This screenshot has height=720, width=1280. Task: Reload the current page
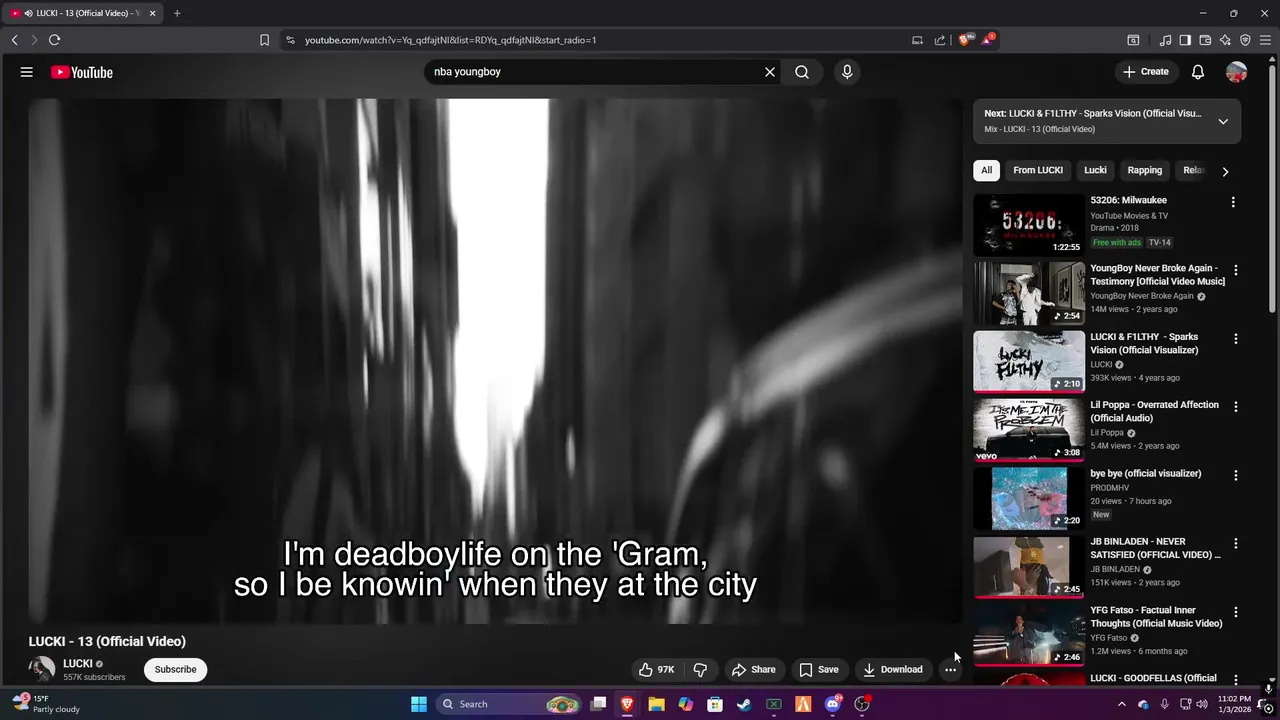[x=54, y=40]
